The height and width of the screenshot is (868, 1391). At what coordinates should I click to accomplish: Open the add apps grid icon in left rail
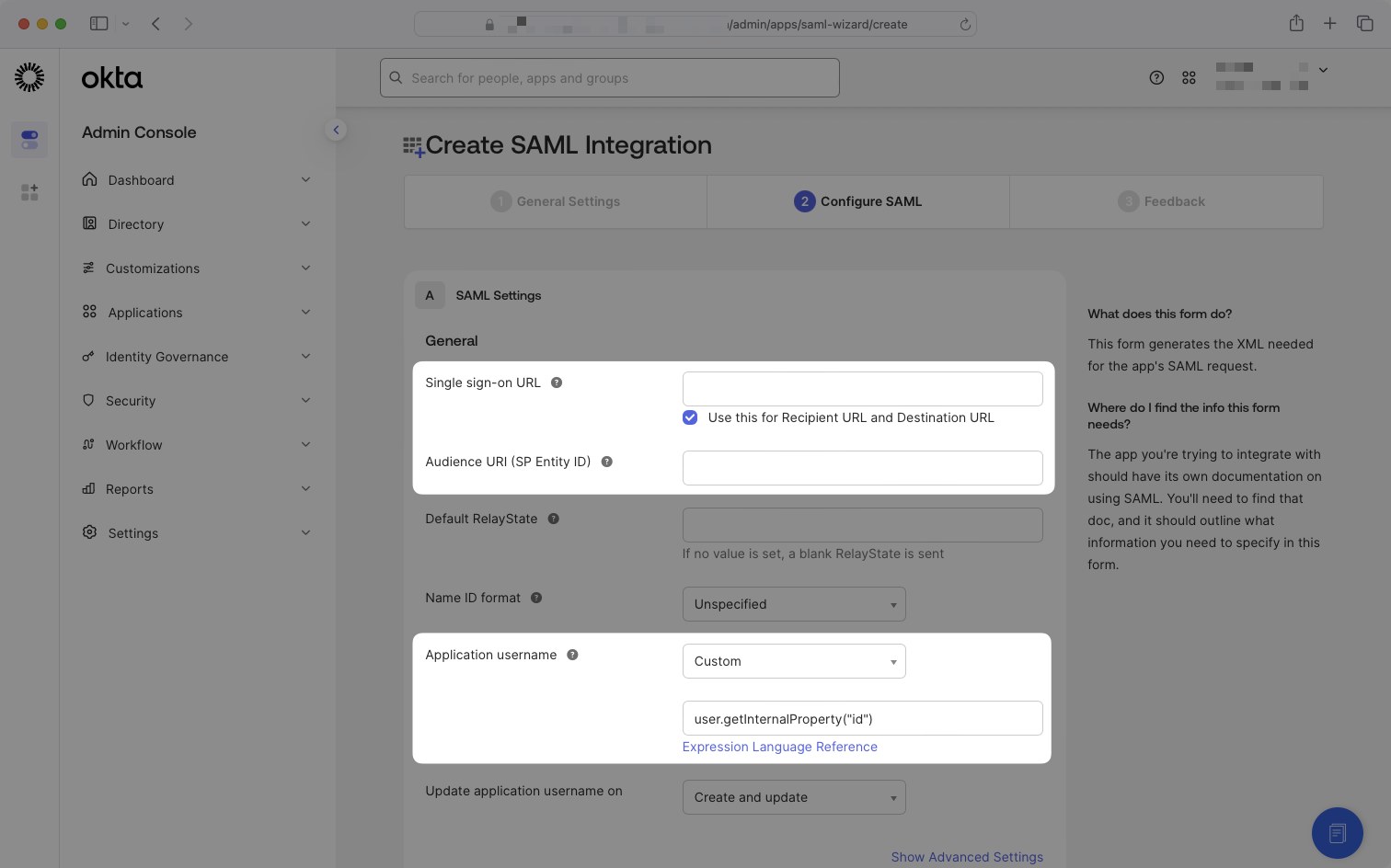click(29, 192)
